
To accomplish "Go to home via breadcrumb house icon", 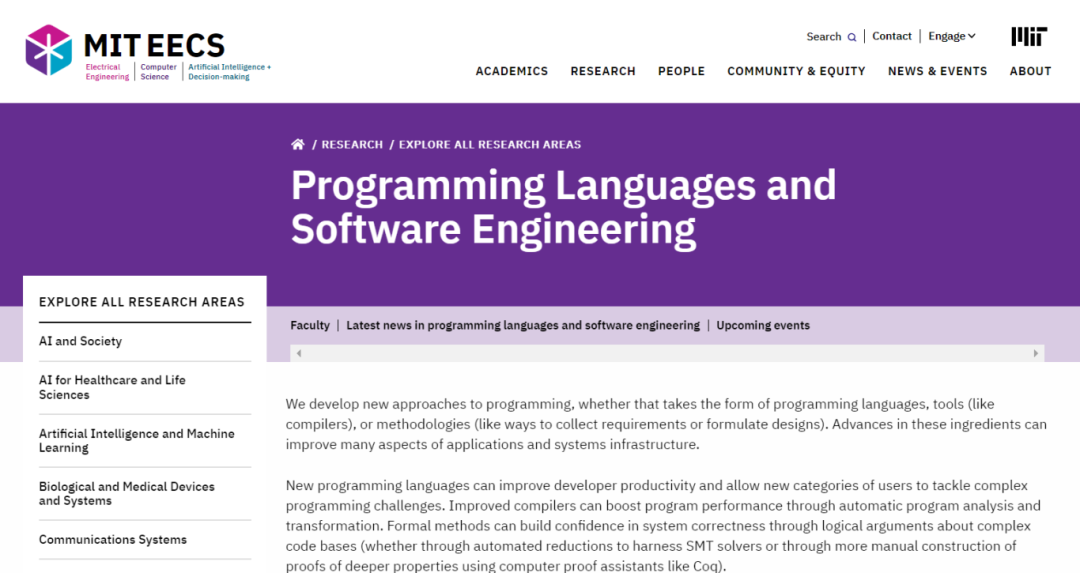I will (x=298, y=144).
